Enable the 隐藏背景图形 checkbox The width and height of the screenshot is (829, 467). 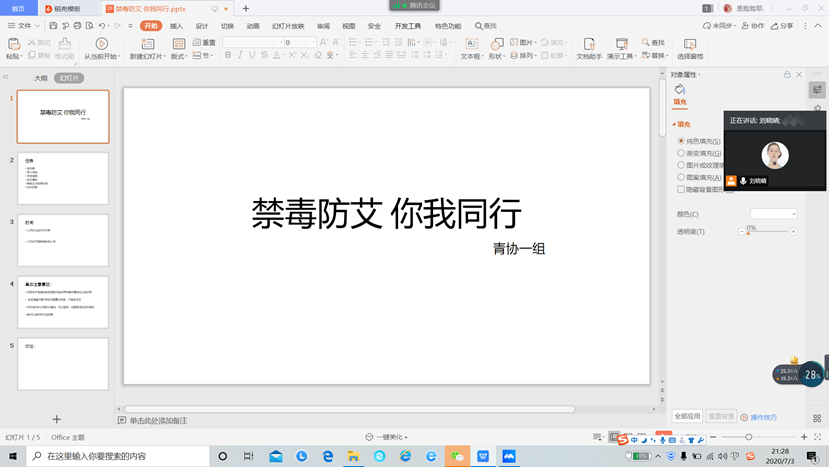coord(681,189)
